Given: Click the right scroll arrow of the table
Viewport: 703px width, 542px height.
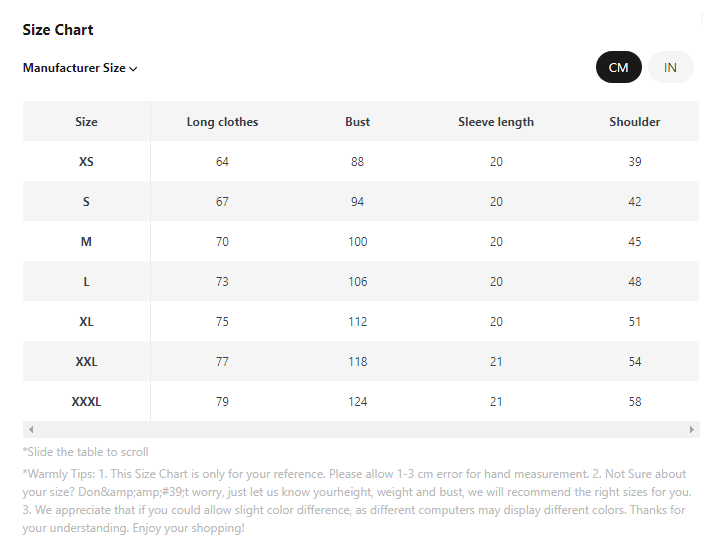Looking at the screenshot, I should pyautogui.click(x=691, y=429).
